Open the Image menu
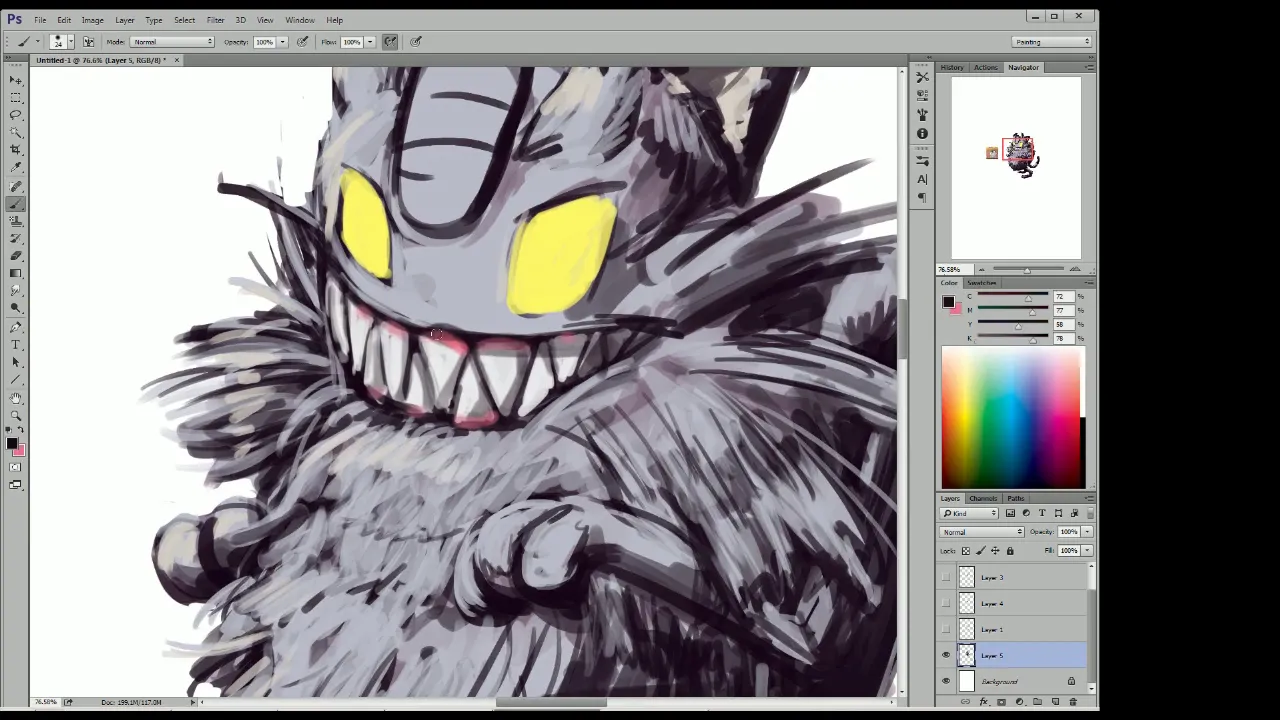The width and height of the screenshot is (1280, 720). coord(92,20)
